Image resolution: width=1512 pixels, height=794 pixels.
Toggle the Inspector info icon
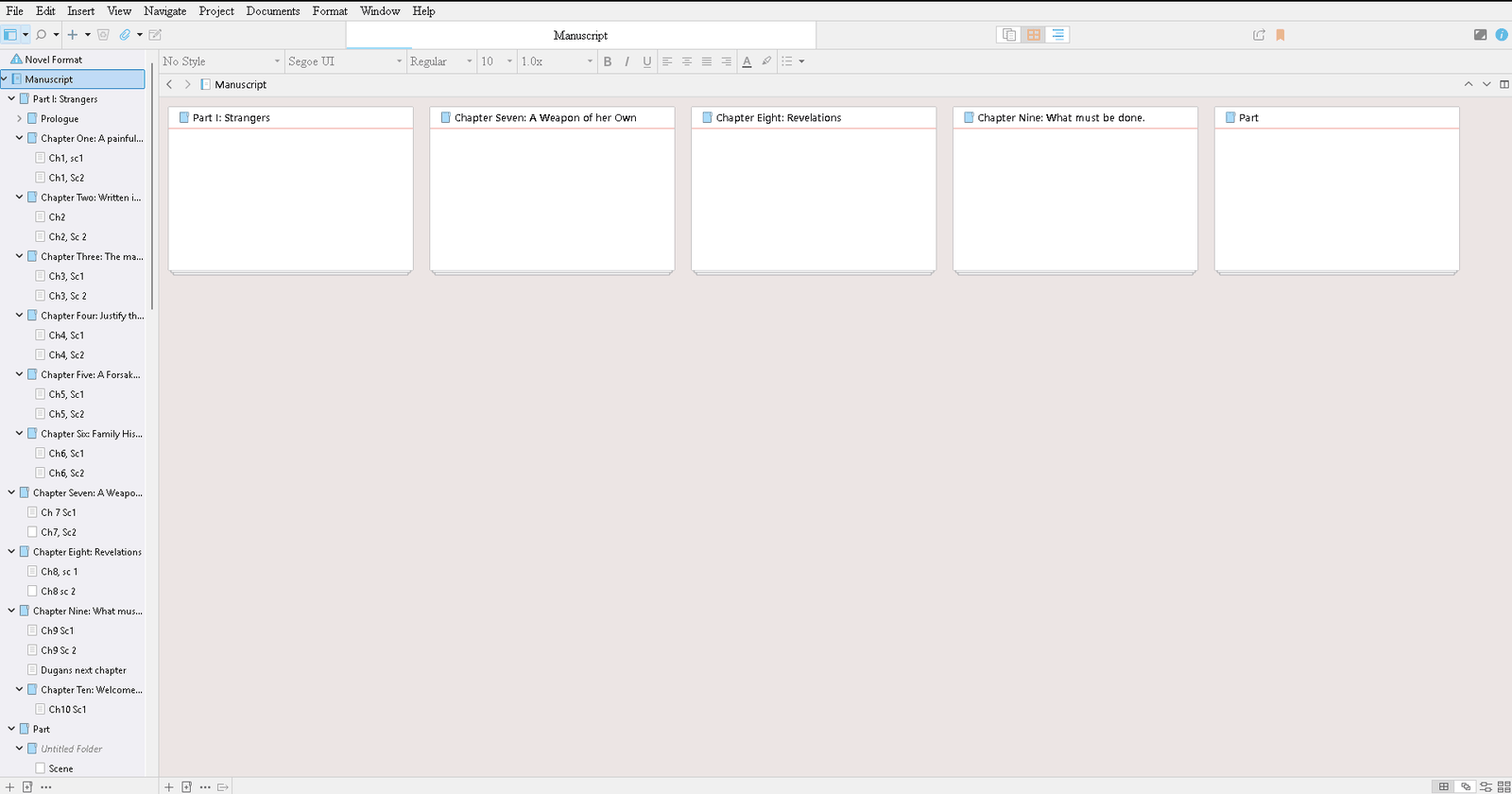pyautogui.click(x=1502, y=35)
